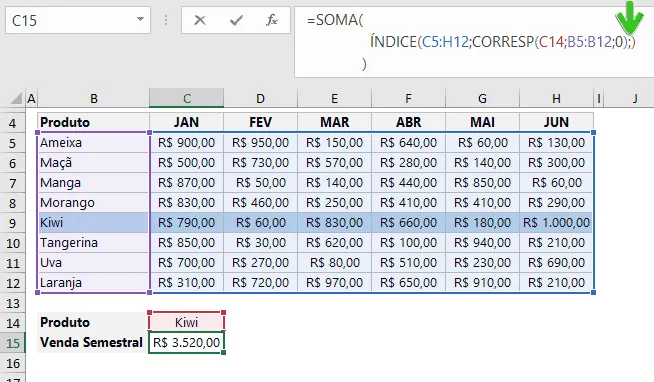
Task: Click the JUN column heading cell
Action: click(556, 122)
